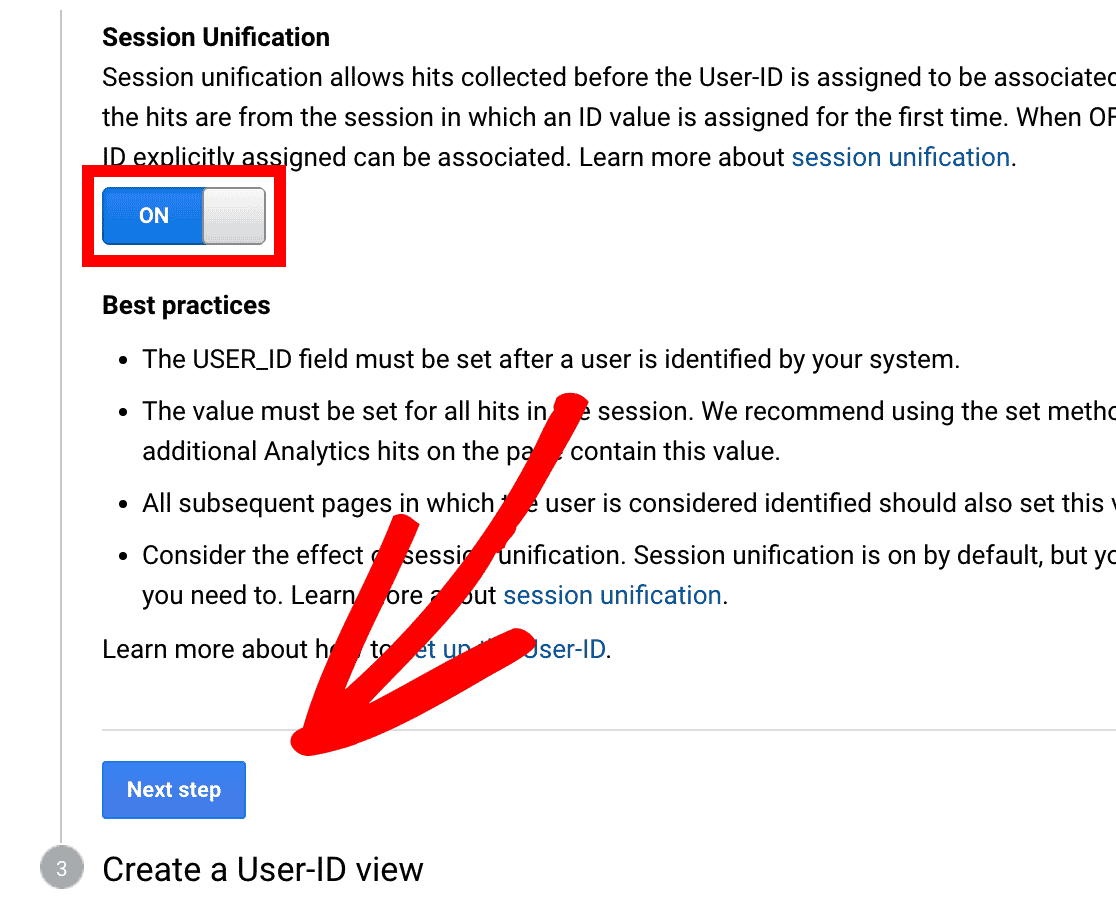Click the Session unification allows hits description text
1116x914 pixels.
[609, 117]
